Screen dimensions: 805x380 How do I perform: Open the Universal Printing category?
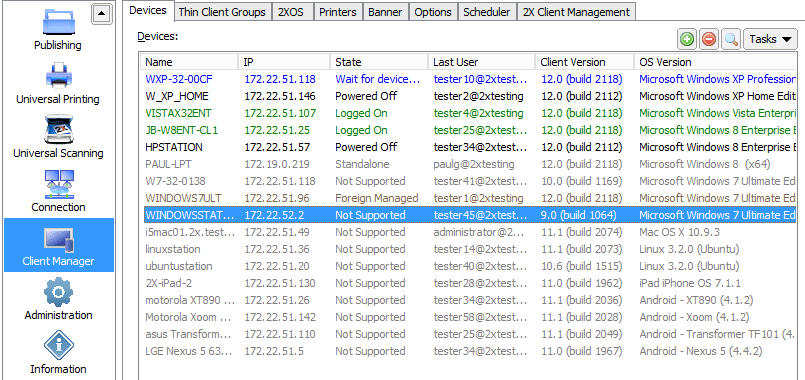click(x=58, y=83)
